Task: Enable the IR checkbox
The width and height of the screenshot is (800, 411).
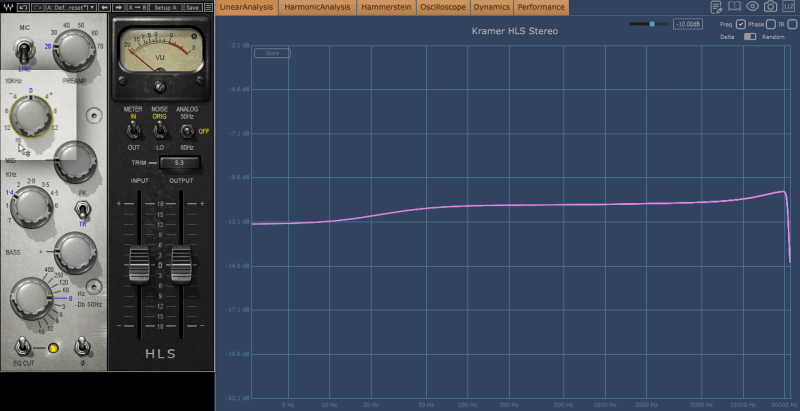Action: [792, 24]
